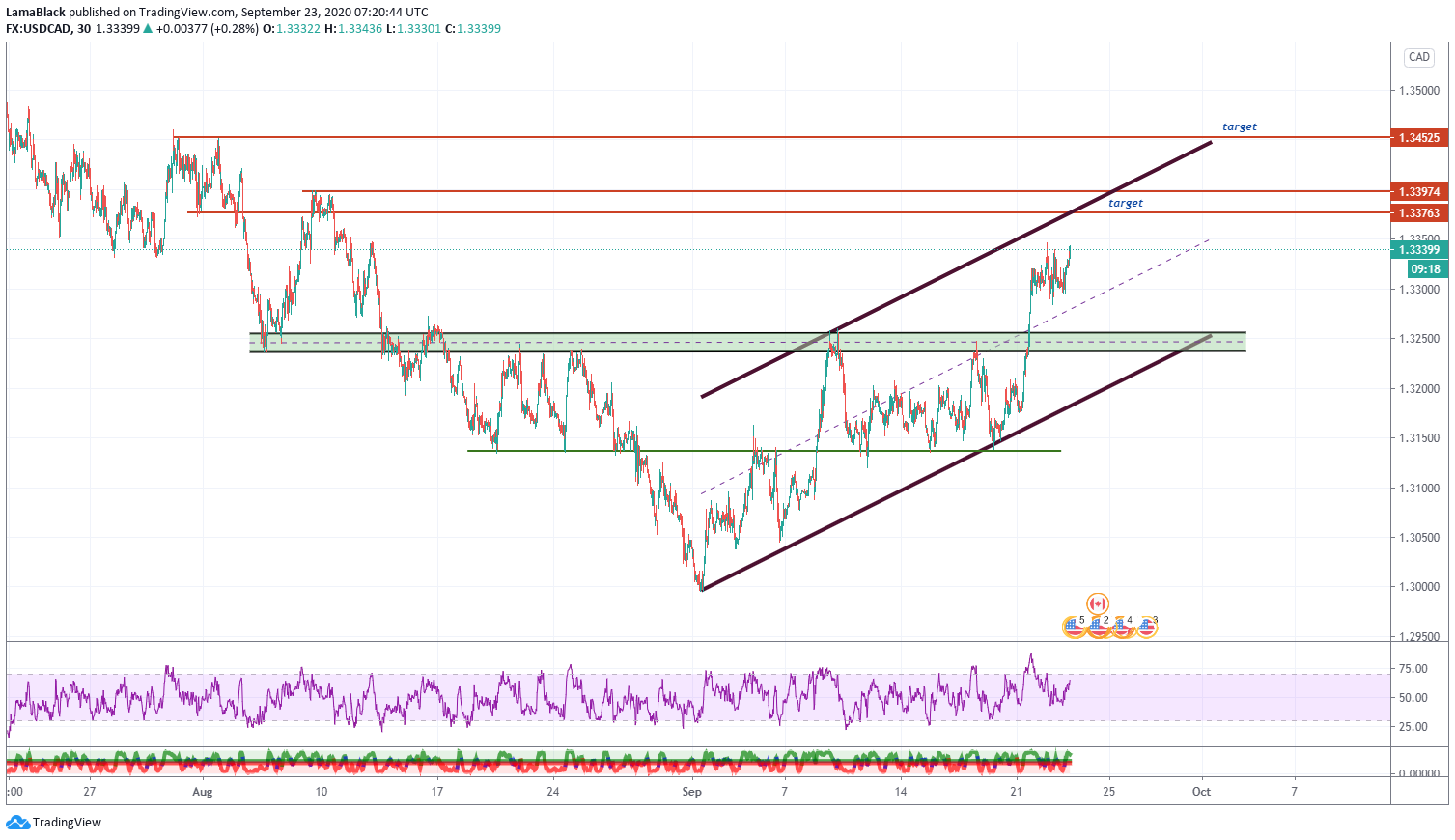Click the 'Aug' date axis label
The height and width of the screenshot is (840, 1455).
202,792
